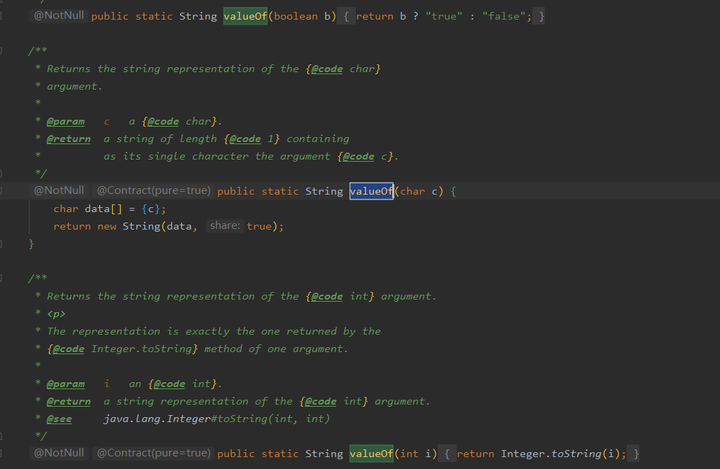Screen dimensions: 720x469
Task: Click highlighted valueOf in int method signature
Action: [x=371, y=454]
